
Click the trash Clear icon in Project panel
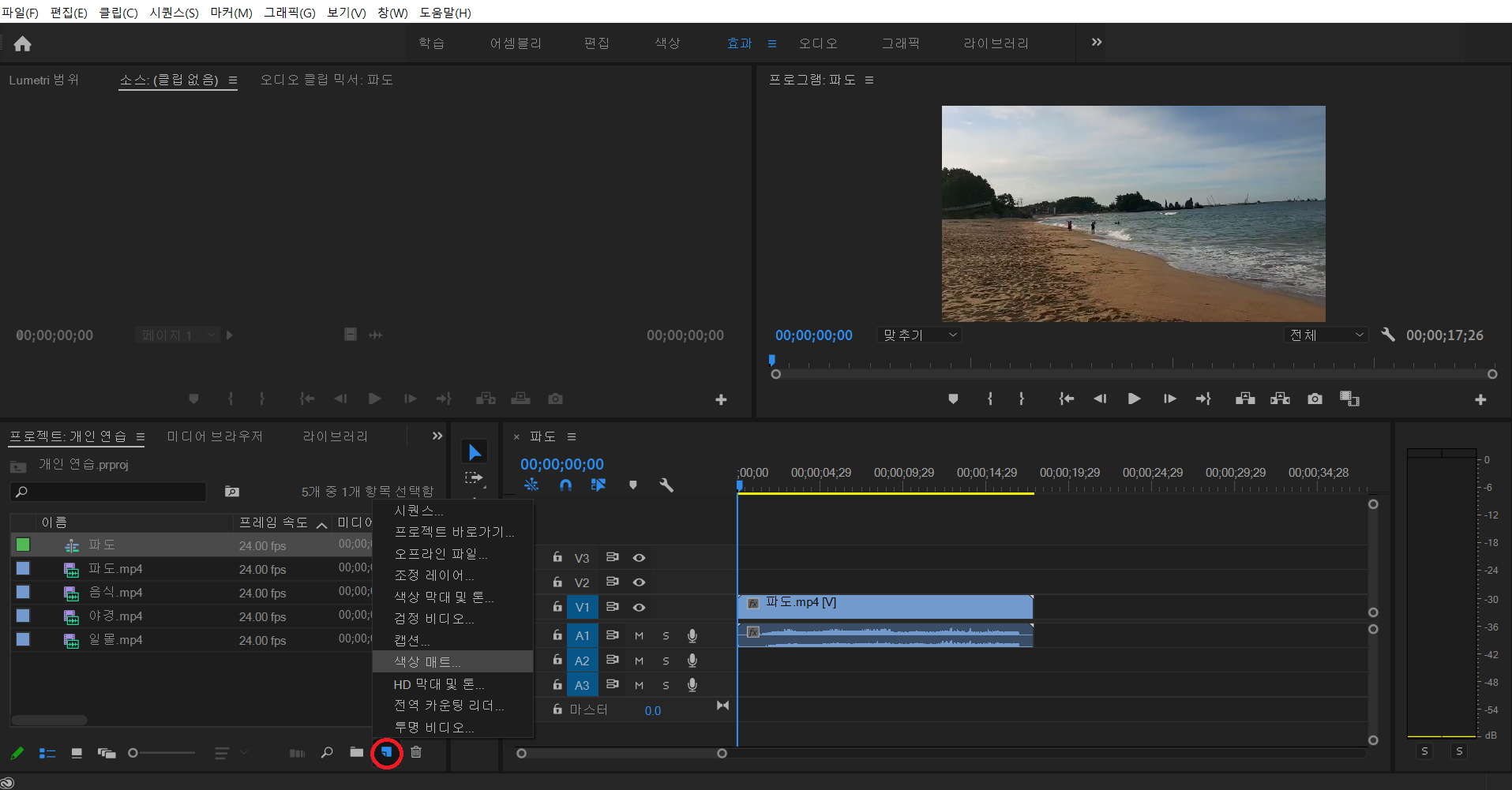(416, 752)
